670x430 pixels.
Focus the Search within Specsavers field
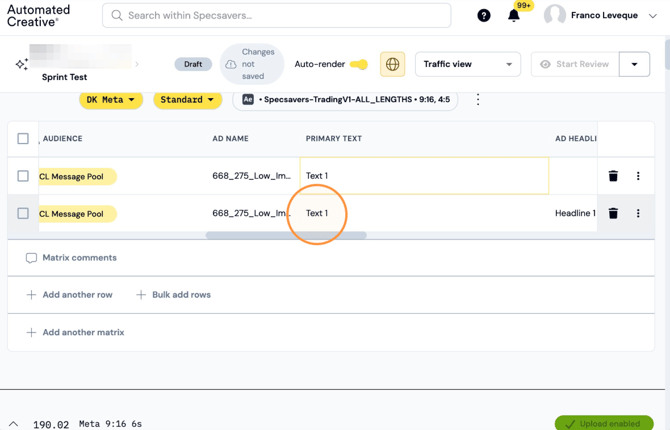[276, 15]
